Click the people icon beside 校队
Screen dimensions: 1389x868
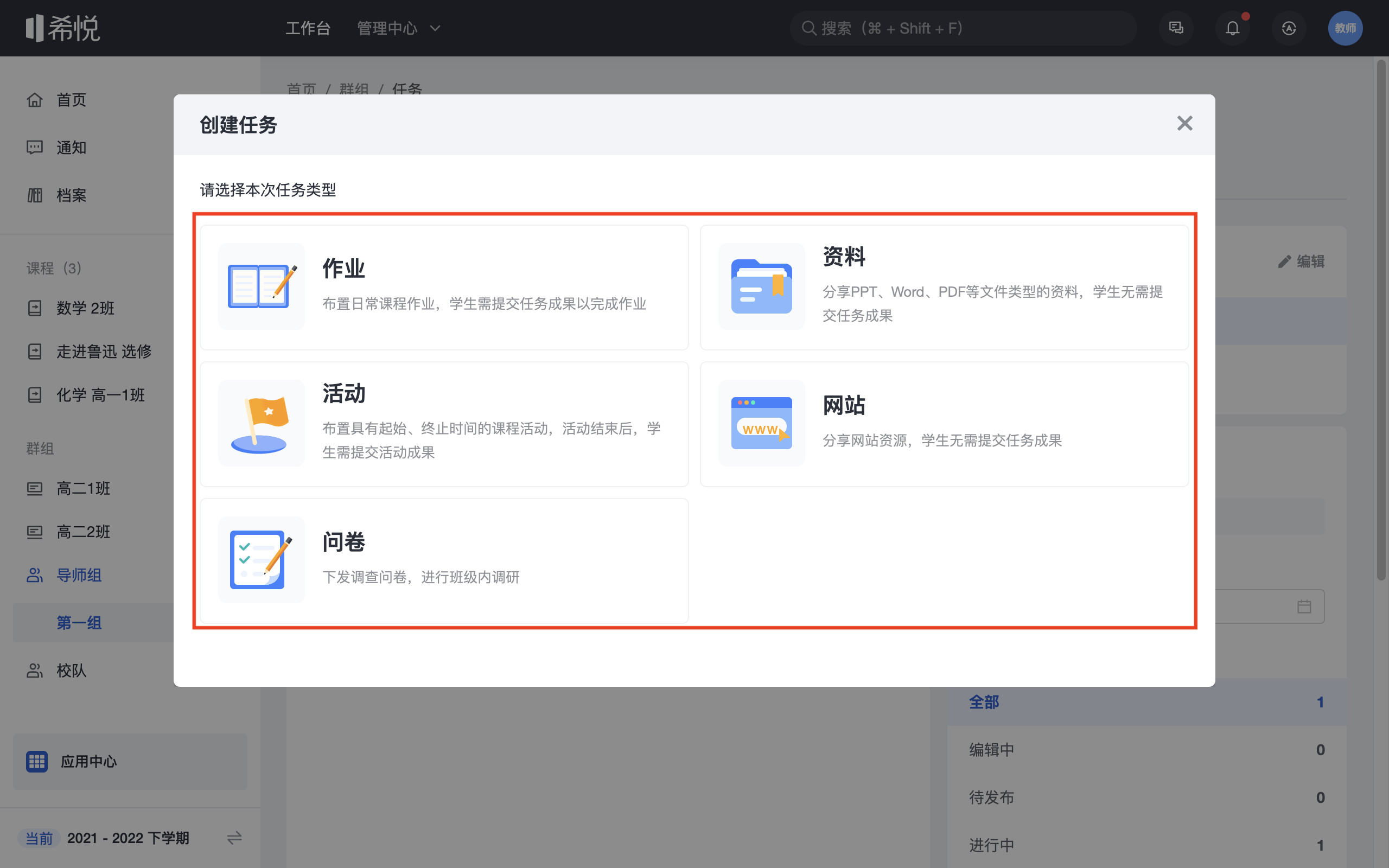[34, 671]
